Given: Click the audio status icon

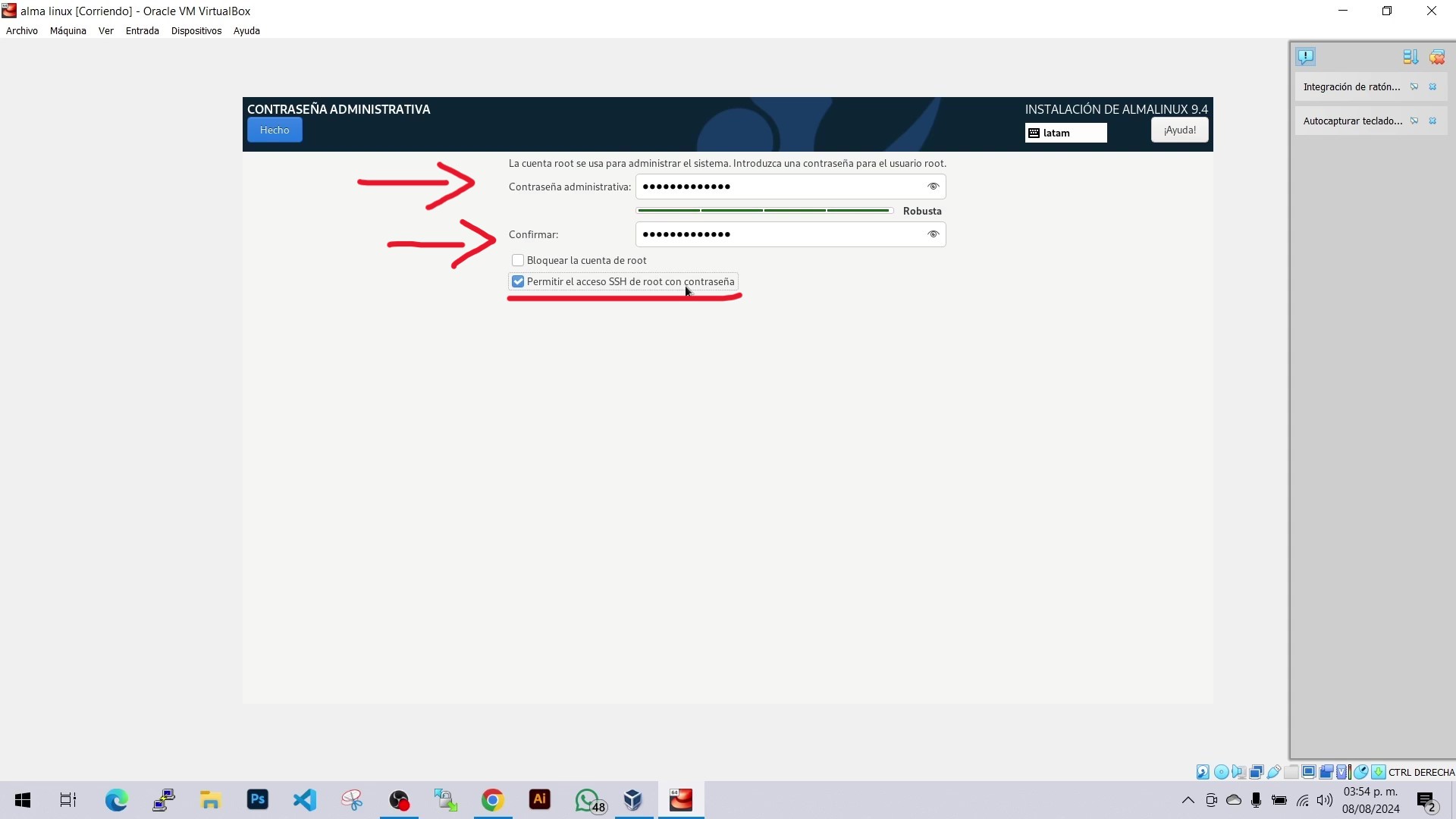Looking at the screenshot, I should tap(1238, 772).
